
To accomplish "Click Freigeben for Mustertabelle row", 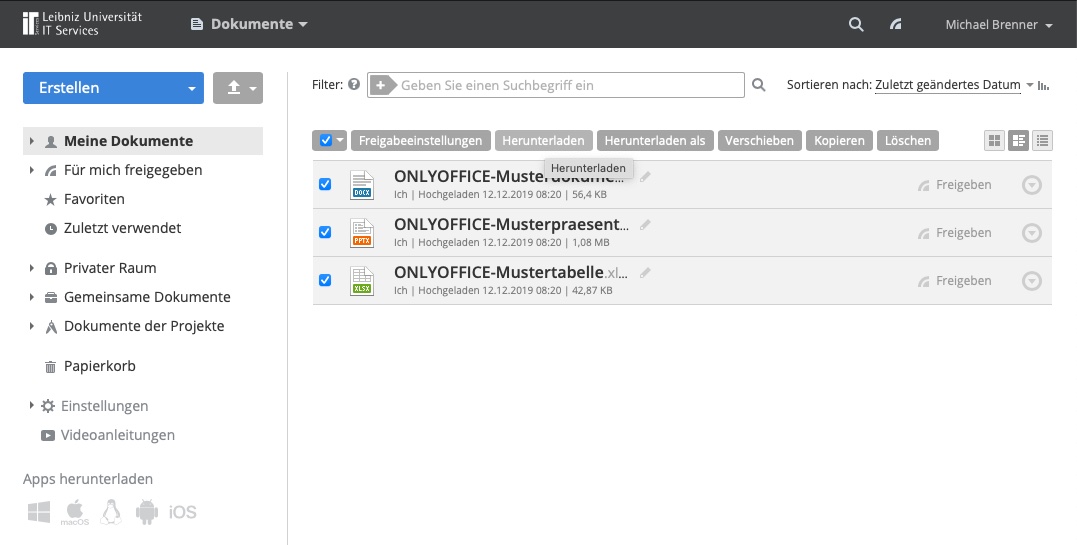I will tap(955, 281).
